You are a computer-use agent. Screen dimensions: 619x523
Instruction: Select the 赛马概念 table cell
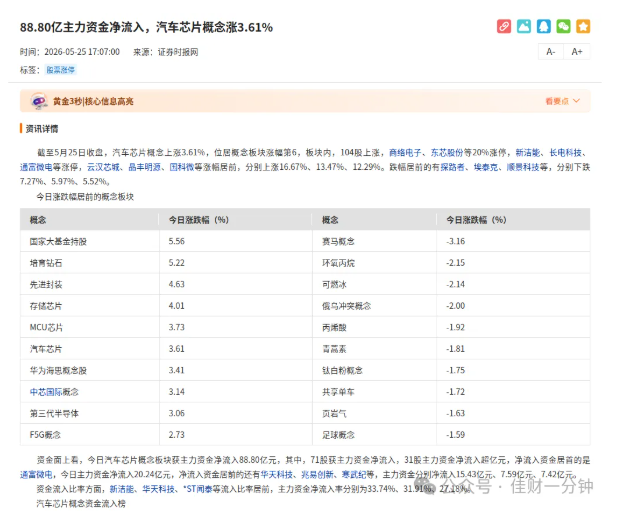pos(374,241)
